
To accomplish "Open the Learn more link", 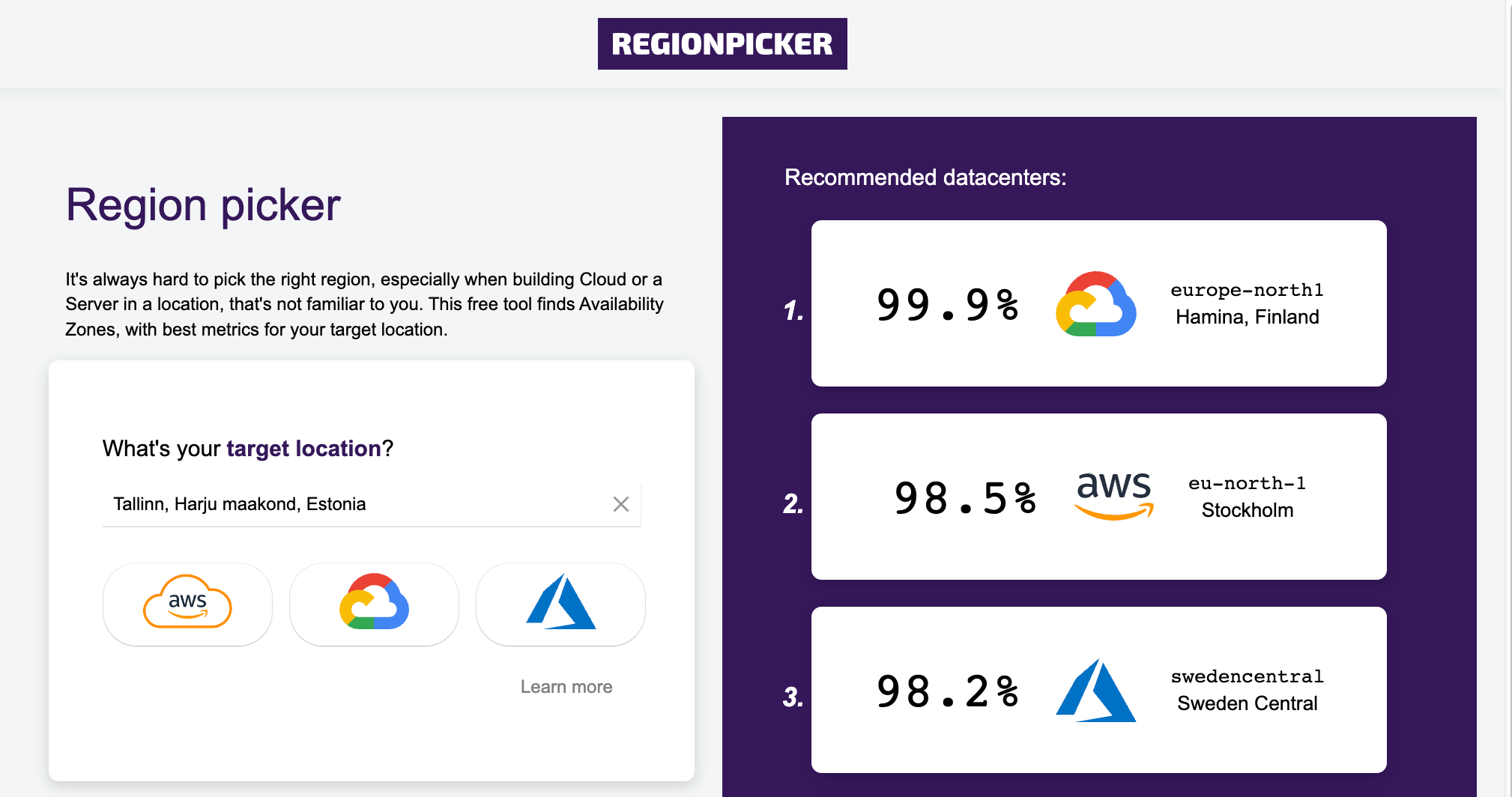I will point(566,685).
